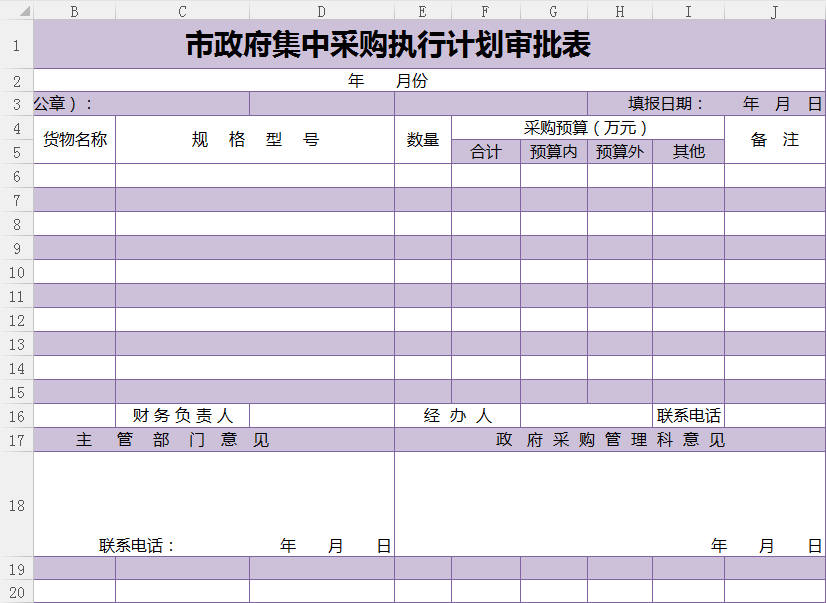This screenshot has height=603, width=826.
Task: Select the 规格型号 header cell
Action: (x=255, y=140)
